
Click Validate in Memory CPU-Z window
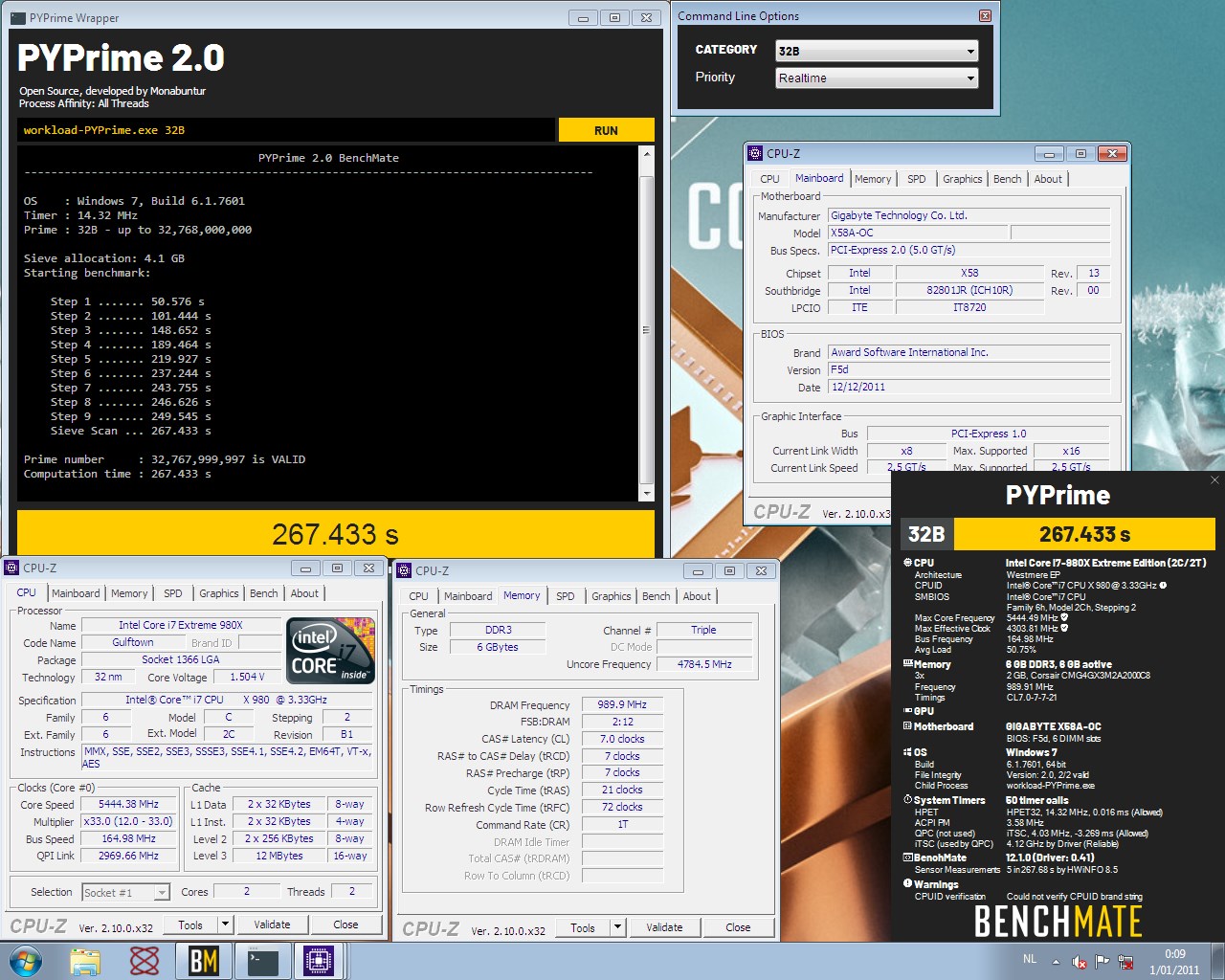(x=664, y=927)
